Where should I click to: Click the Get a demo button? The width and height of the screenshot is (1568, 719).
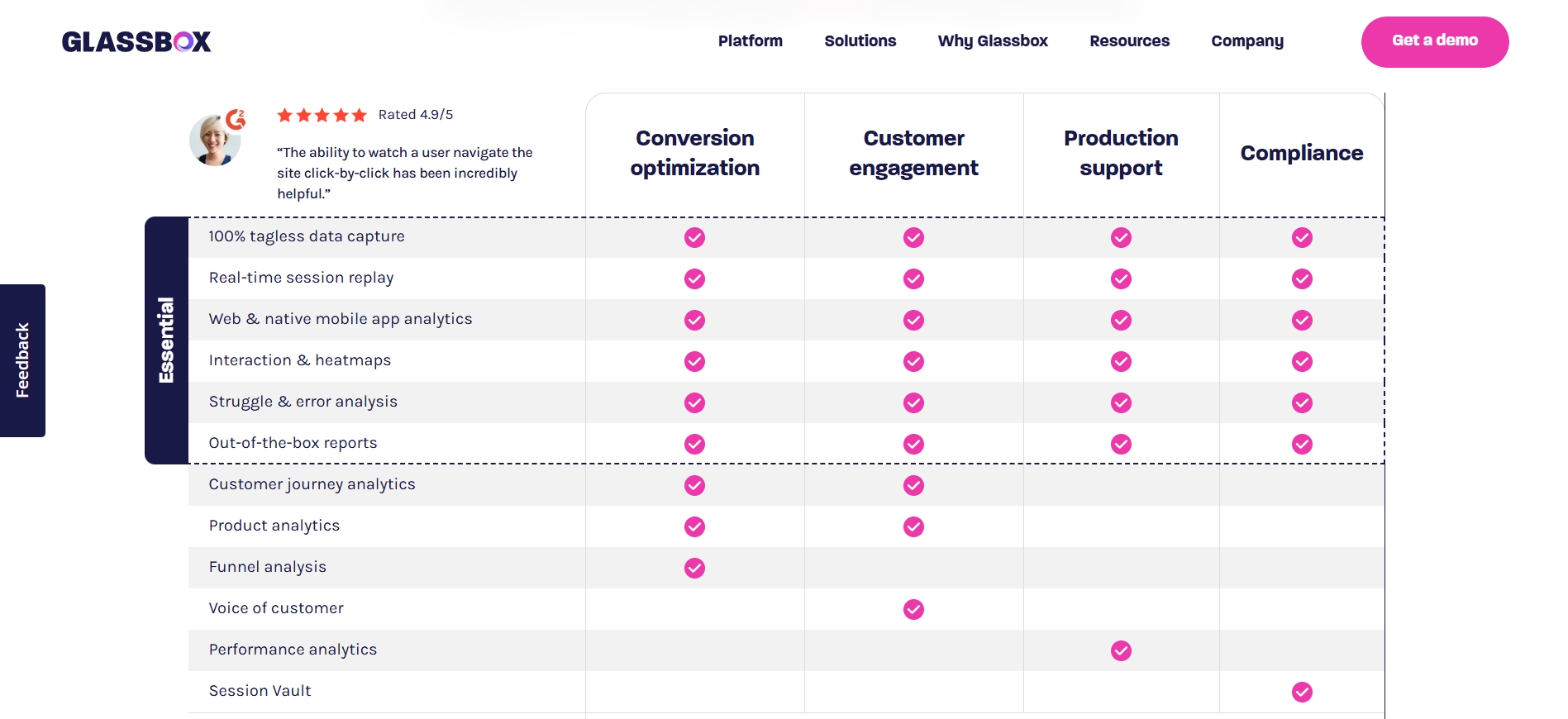tap(1435, 41)
